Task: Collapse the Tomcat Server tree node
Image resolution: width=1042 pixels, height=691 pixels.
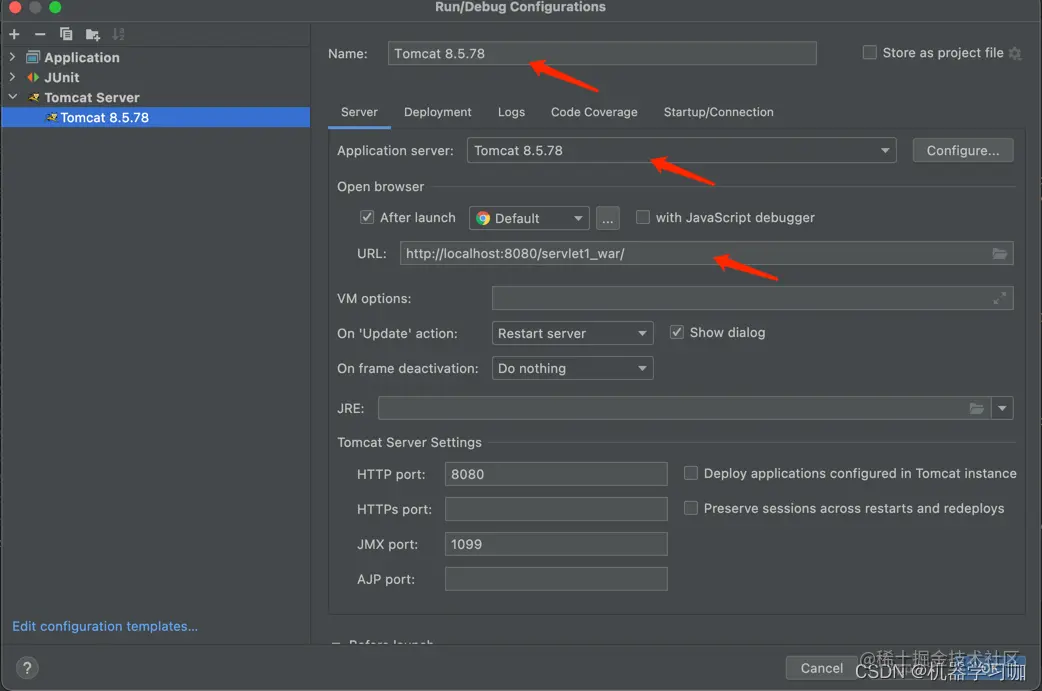Action: click(x=13, y=97)
